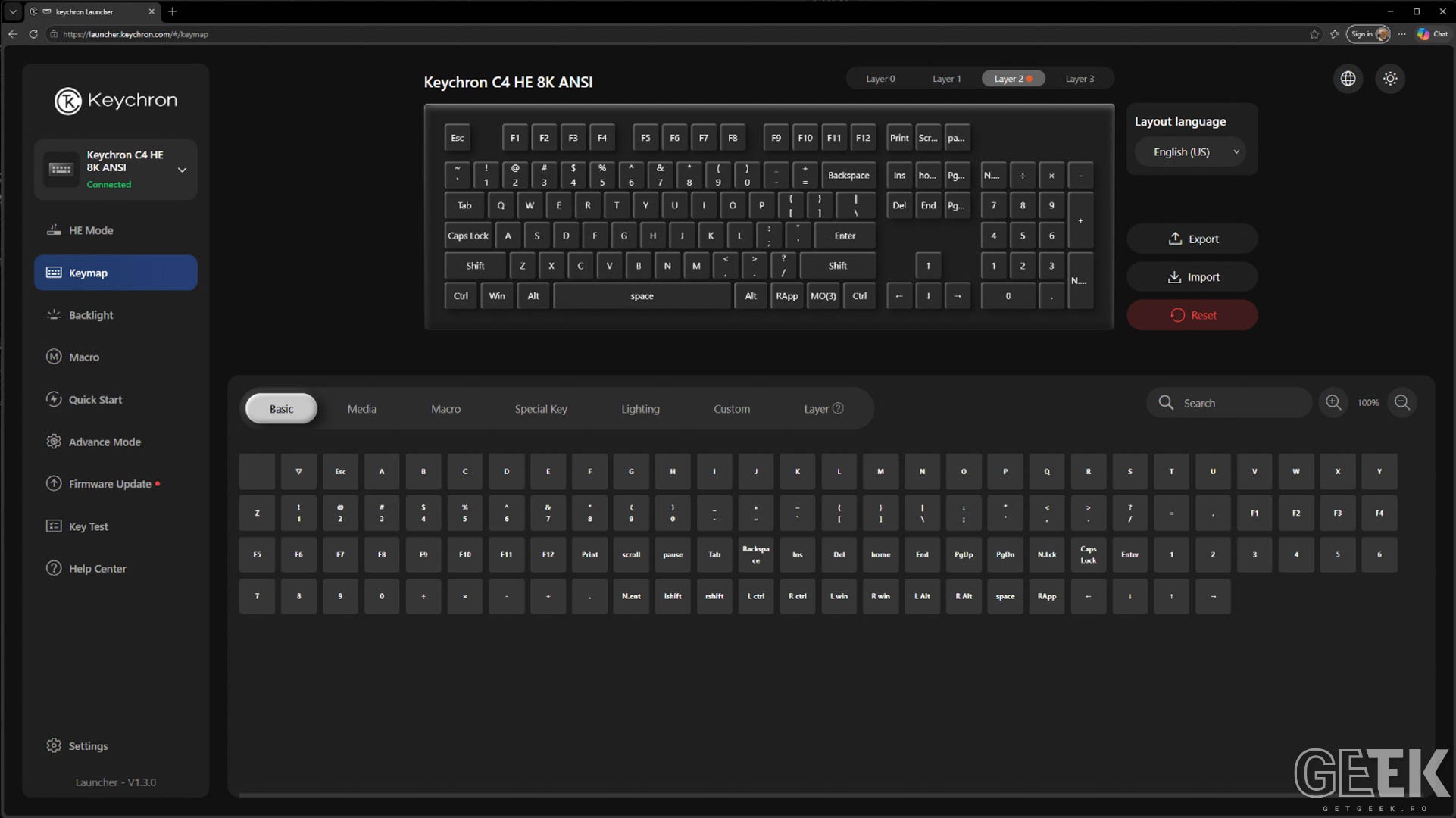Switch to Layer 3
Image resolution: width=1456 pixels, height=818 pixels.
1080,79
